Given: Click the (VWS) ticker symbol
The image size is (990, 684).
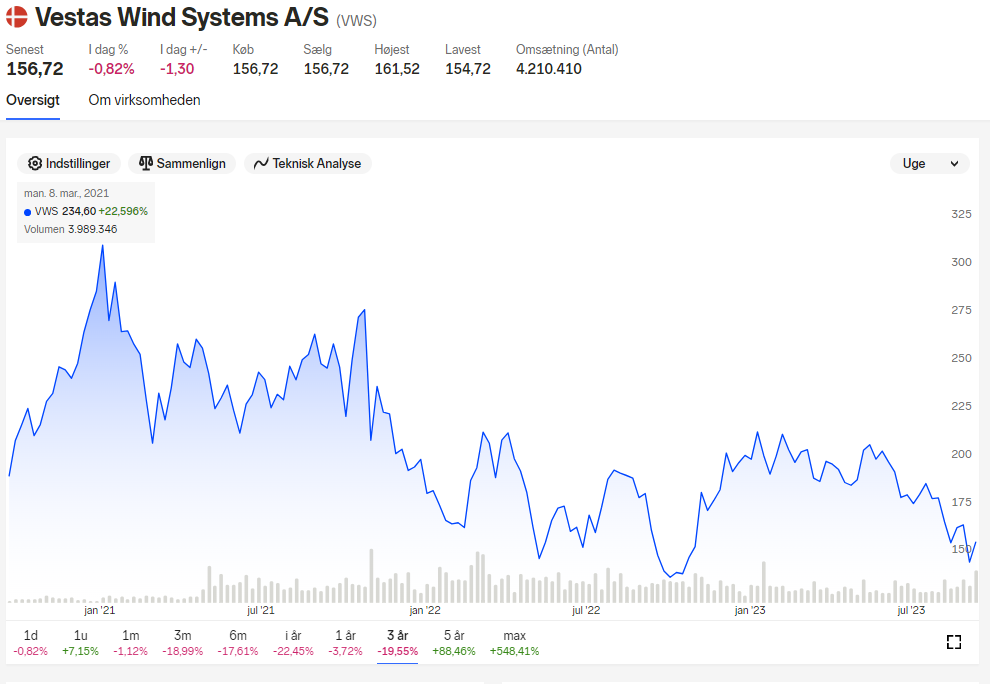Looking at the screenshot, I should point(357,21).
